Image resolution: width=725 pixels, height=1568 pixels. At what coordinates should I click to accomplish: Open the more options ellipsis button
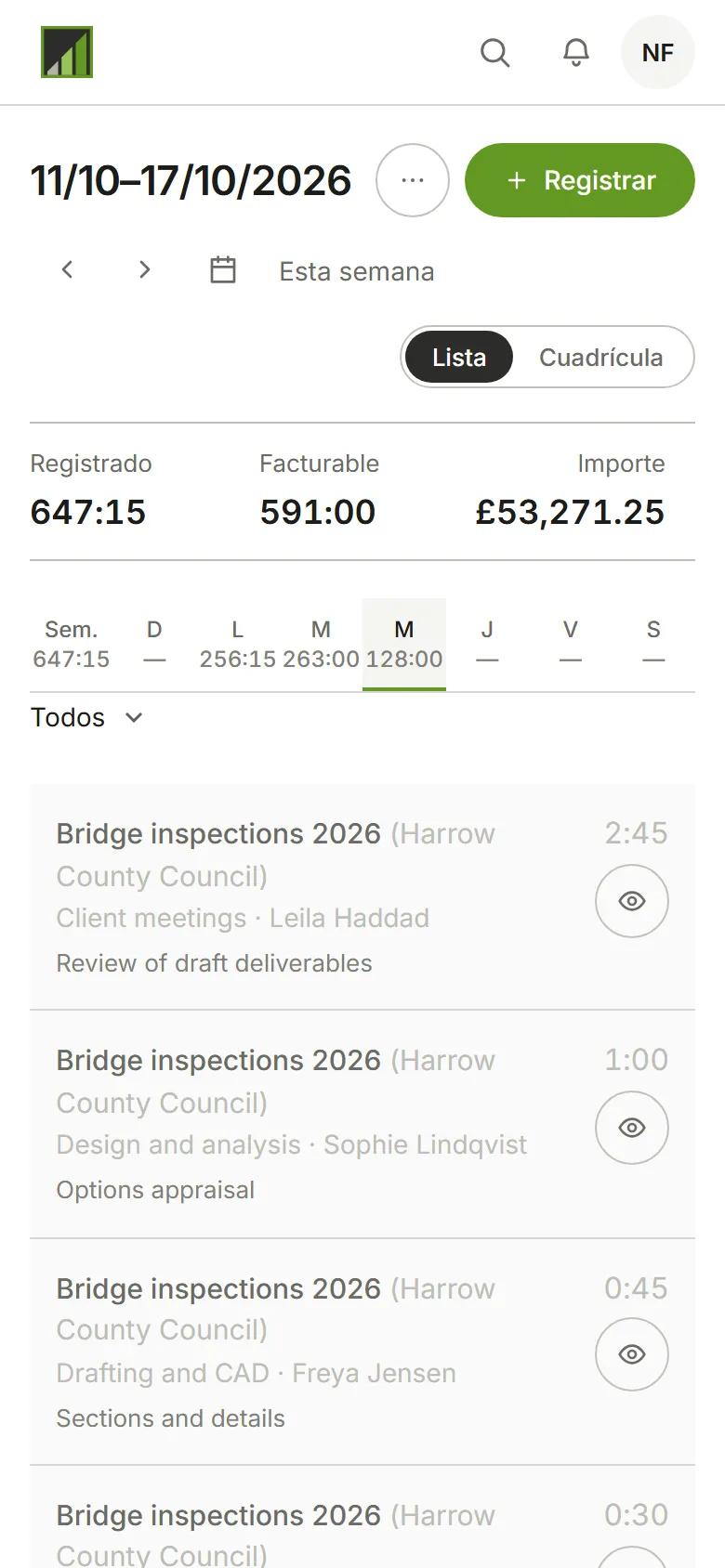click(413, 180)
